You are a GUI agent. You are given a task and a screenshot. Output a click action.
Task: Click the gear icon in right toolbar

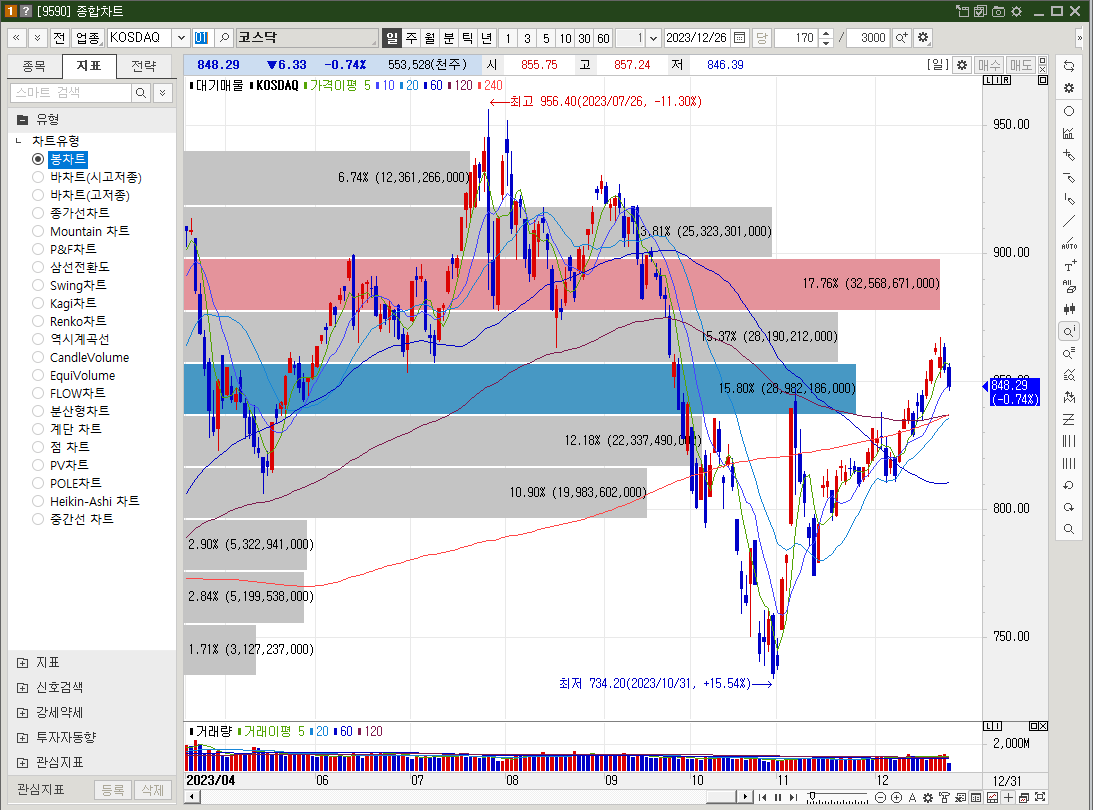click(1069, 89)
